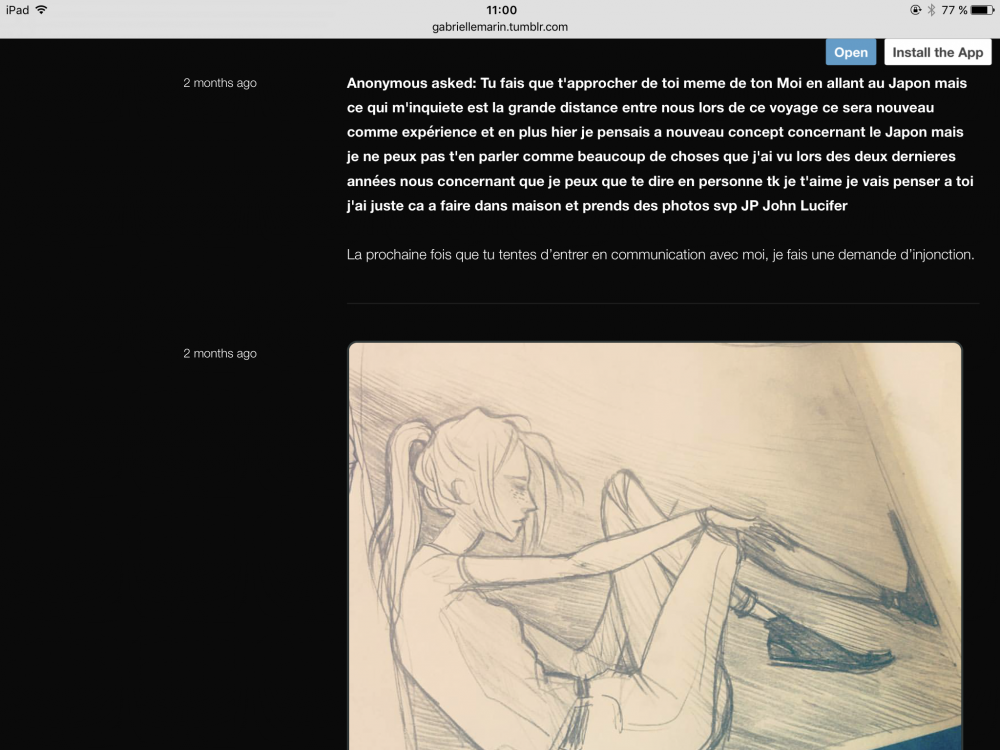Screen dimensions: 1000x750
Task: Tap the gabriellemarin.tumblr.com address bar
Action: click(x=500, y=27)
